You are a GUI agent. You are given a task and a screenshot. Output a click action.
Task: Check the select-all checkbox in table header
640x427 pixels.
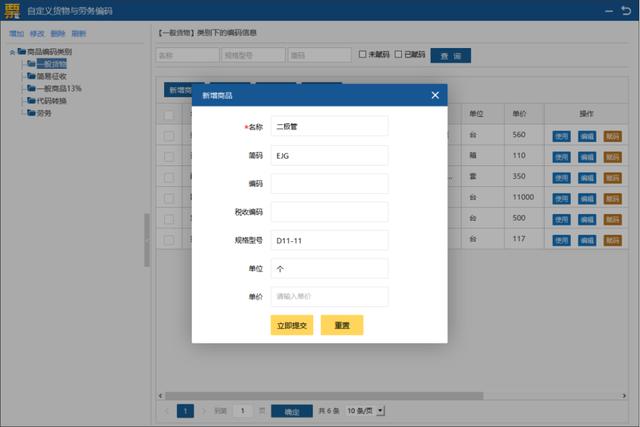pos(169,114)
